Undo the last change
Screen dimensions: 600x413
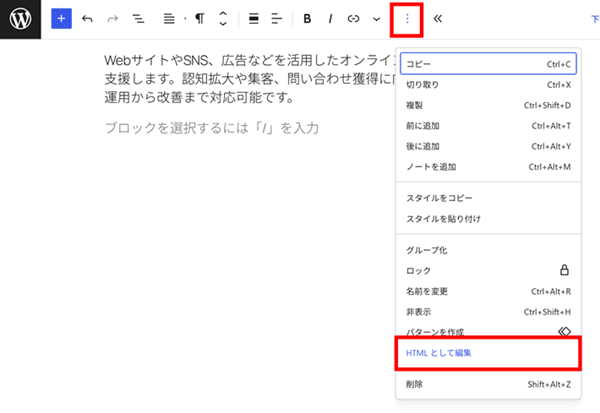[x=87, y=19]
